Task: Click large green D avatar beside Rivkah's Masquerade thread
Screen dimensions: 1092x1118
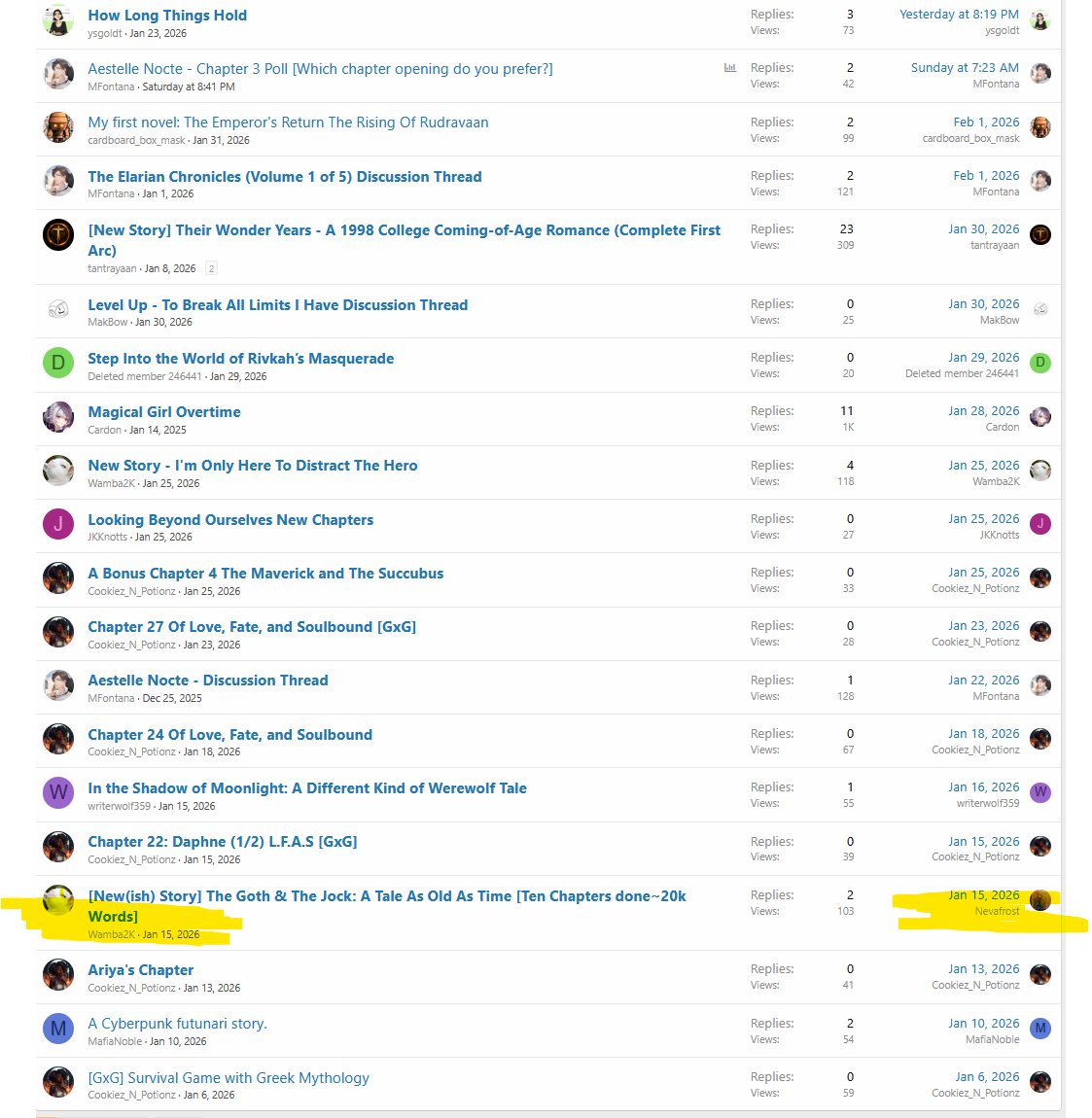Action: [x=58, y=364]
